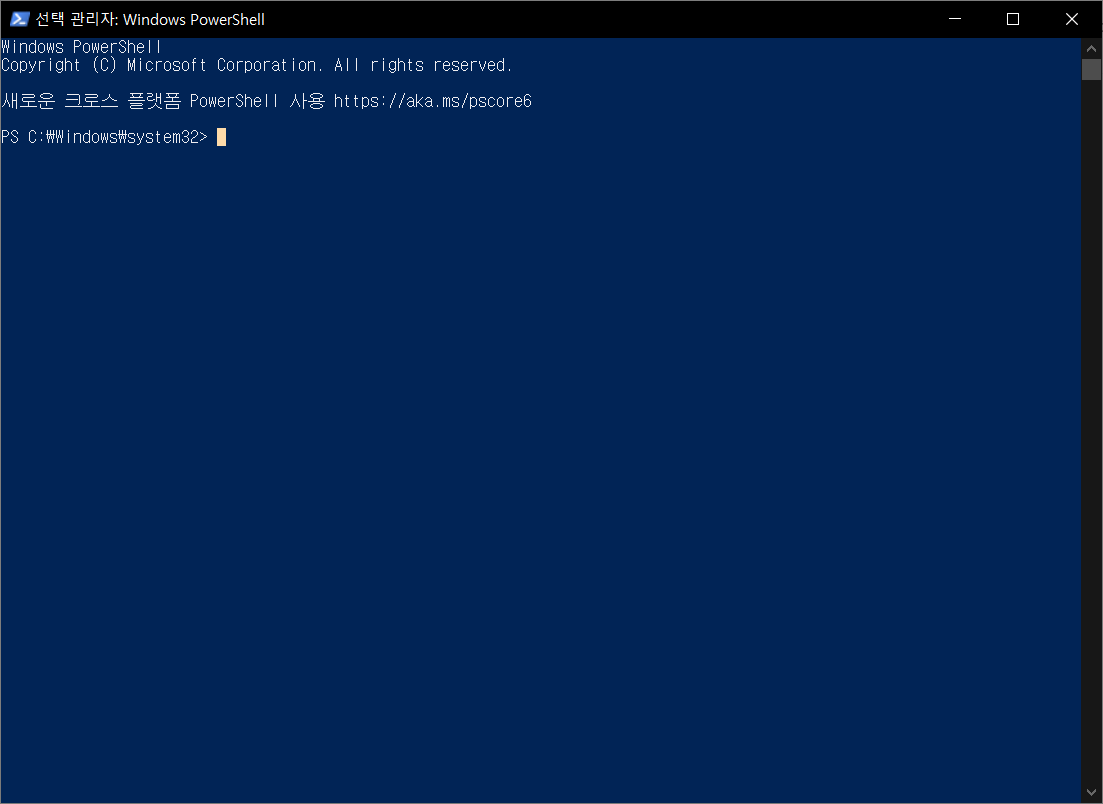Close the PowerShell window
This screenshot has height=804, width=1103.
[1071, 19]
